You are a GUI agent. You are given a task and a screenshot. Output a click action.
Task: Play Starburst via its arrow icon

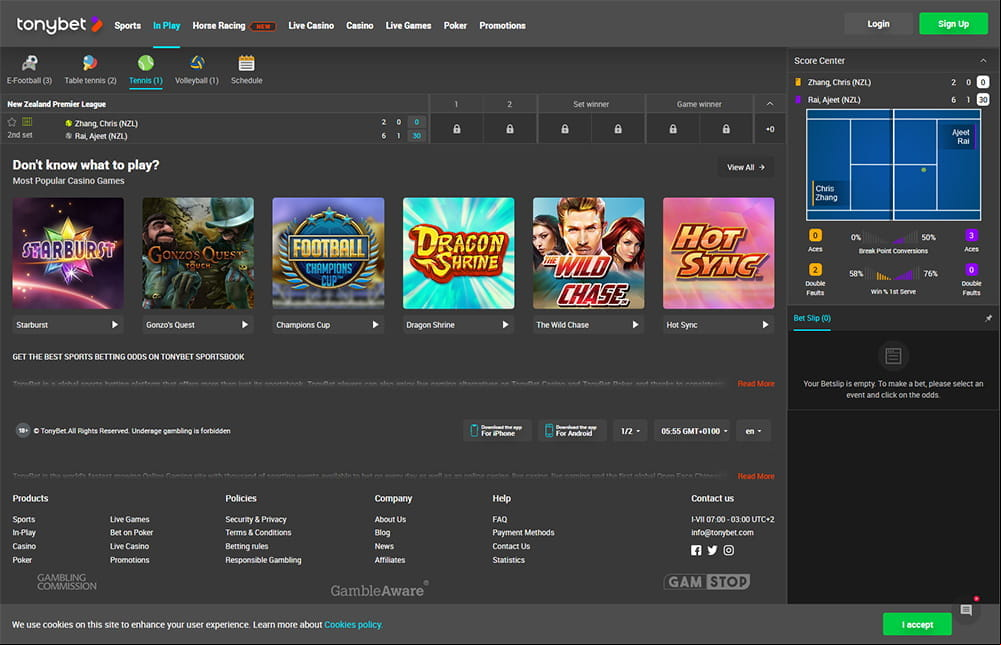115,324
